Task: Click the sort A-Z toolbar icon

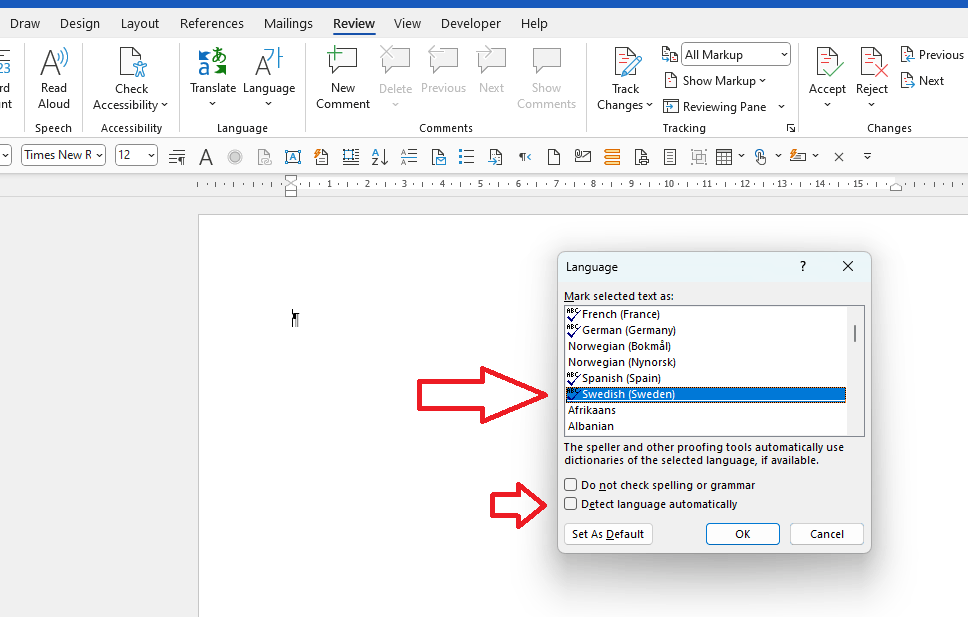Action: [380, 157]
